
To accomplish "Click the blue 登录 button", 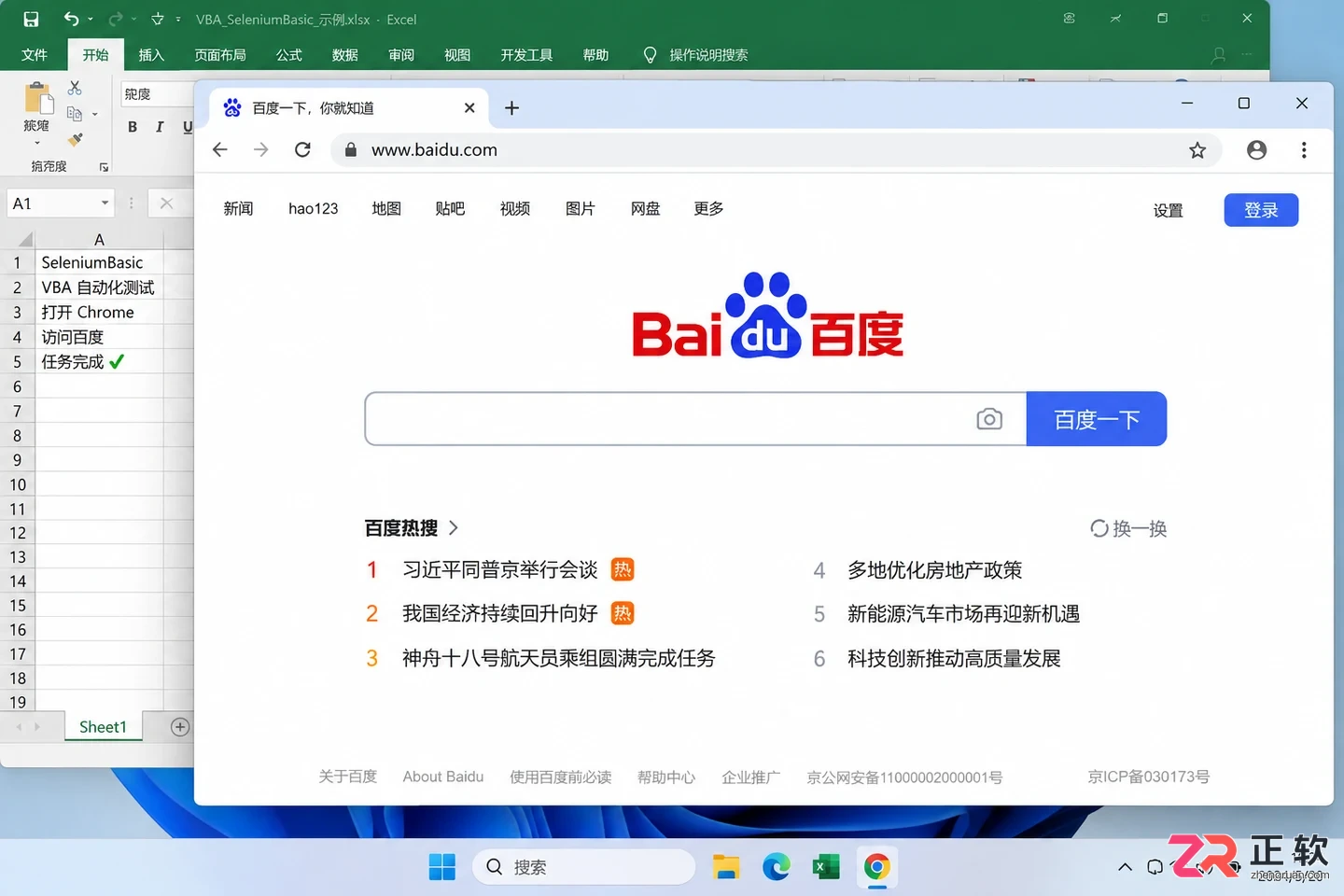I will tap(1261, 210).
